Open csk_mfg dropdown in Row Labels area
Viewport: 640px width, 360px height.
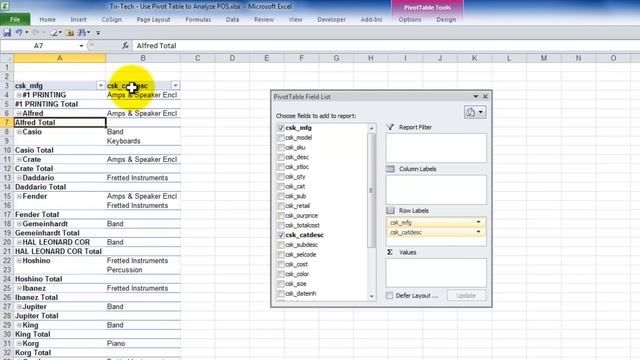click(478, 222)
